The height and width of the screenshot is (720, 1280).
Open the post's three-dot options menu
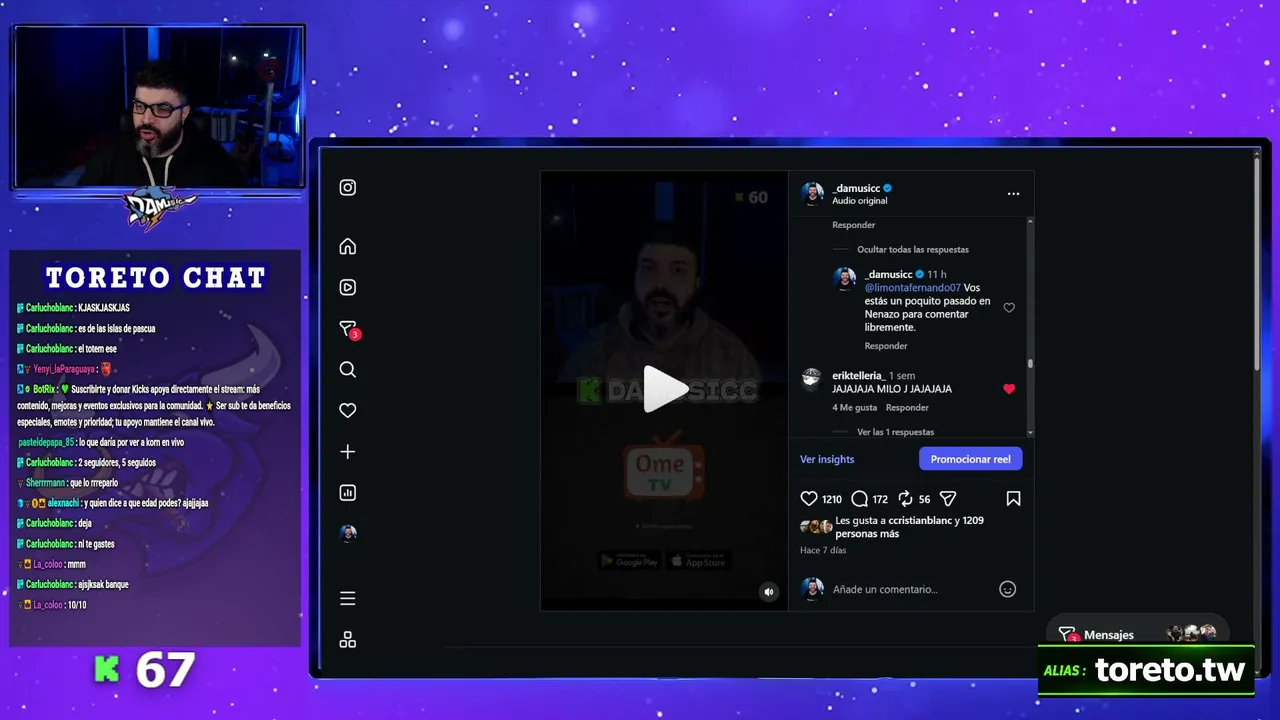[1013, 194]
